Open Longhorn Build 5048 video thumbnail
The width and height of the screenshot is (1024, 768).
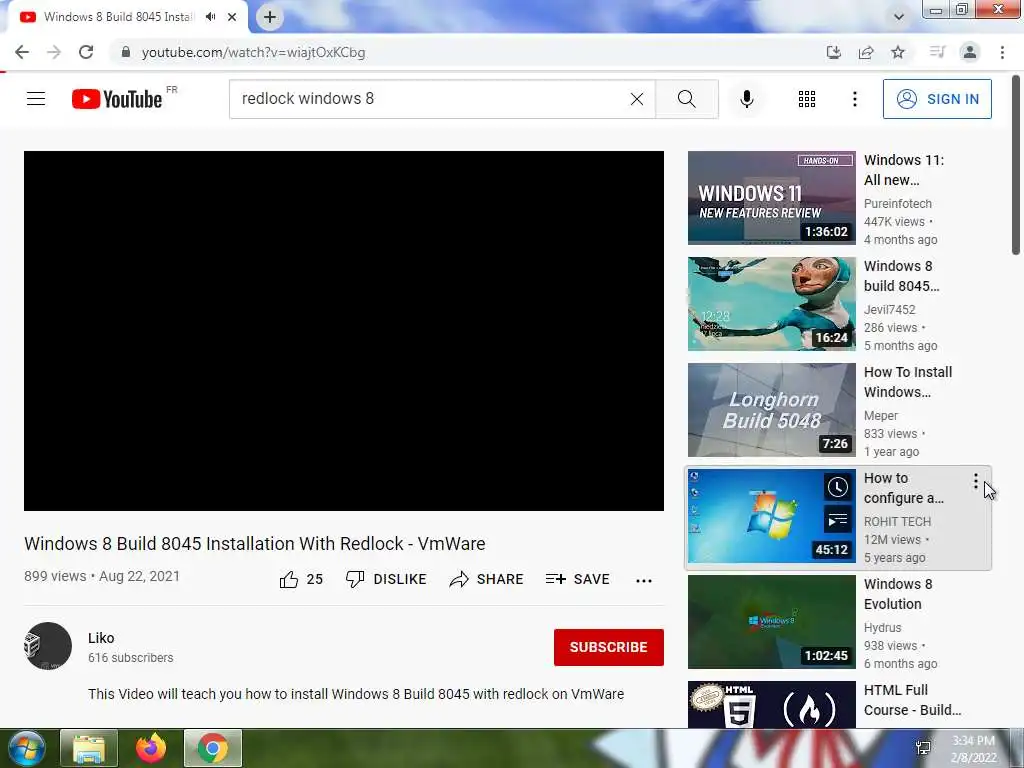click(771, 409)
